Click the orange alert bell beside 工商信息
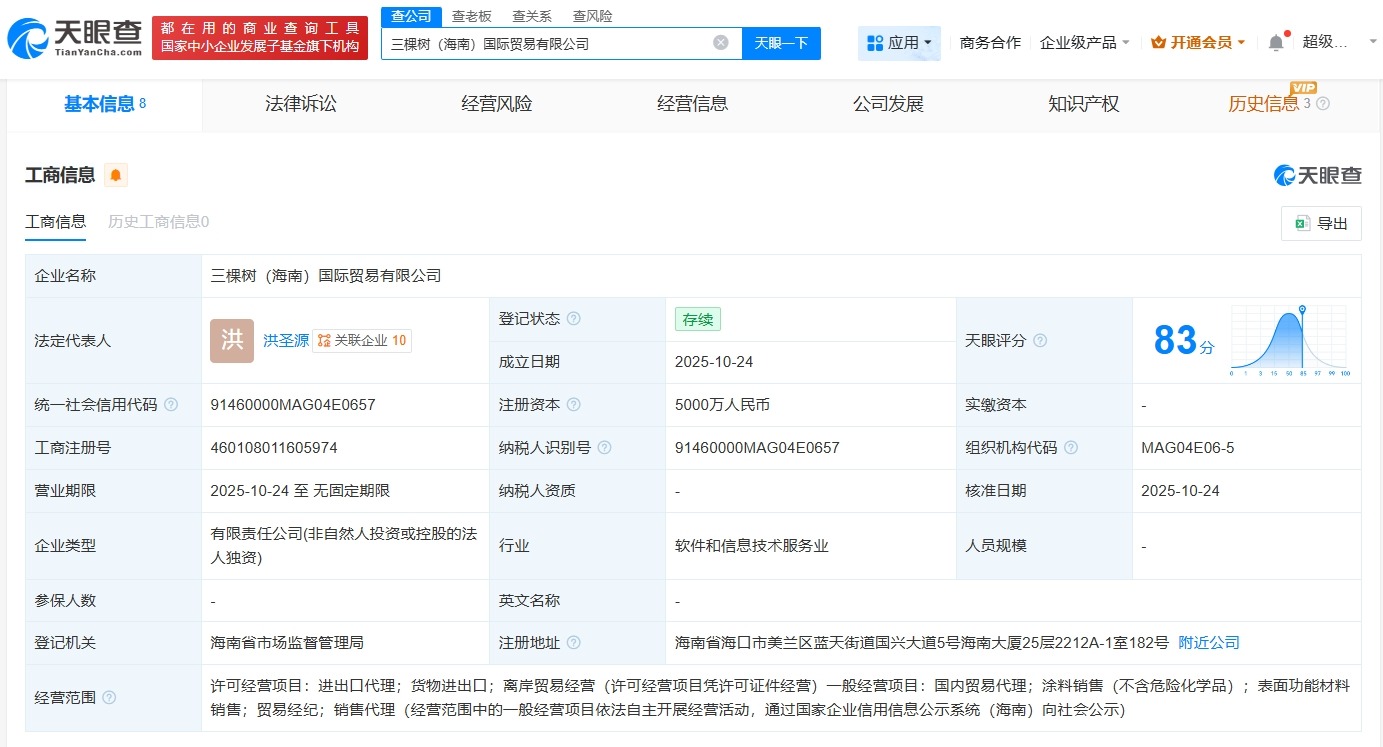The height and width of the screenshot is (747, 1383). [113, 174]
